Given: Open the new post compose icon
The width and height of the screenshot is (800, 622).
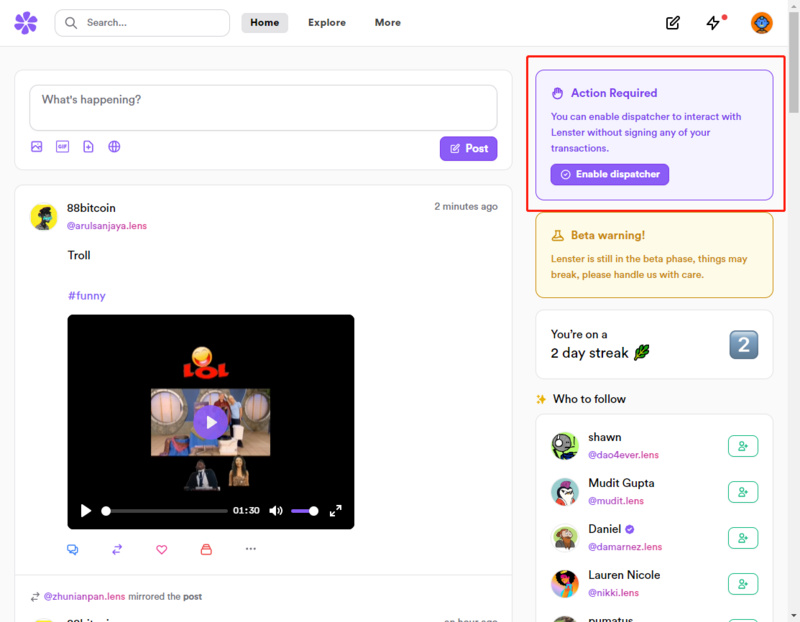Looking at the screenshot, I should (673, 23).
